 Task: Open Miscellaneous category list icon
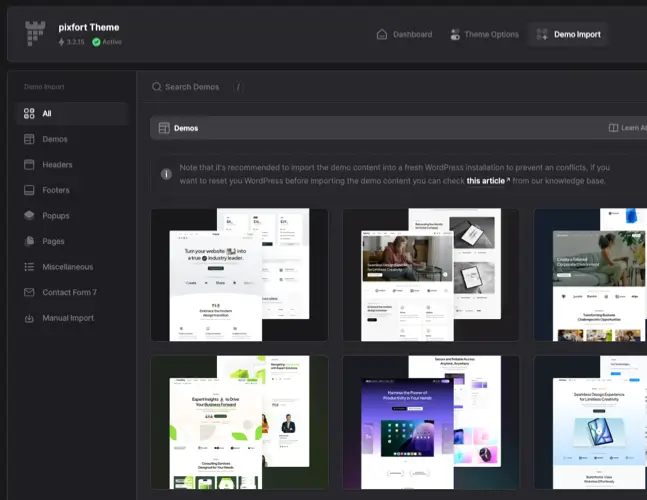(29, 267)
